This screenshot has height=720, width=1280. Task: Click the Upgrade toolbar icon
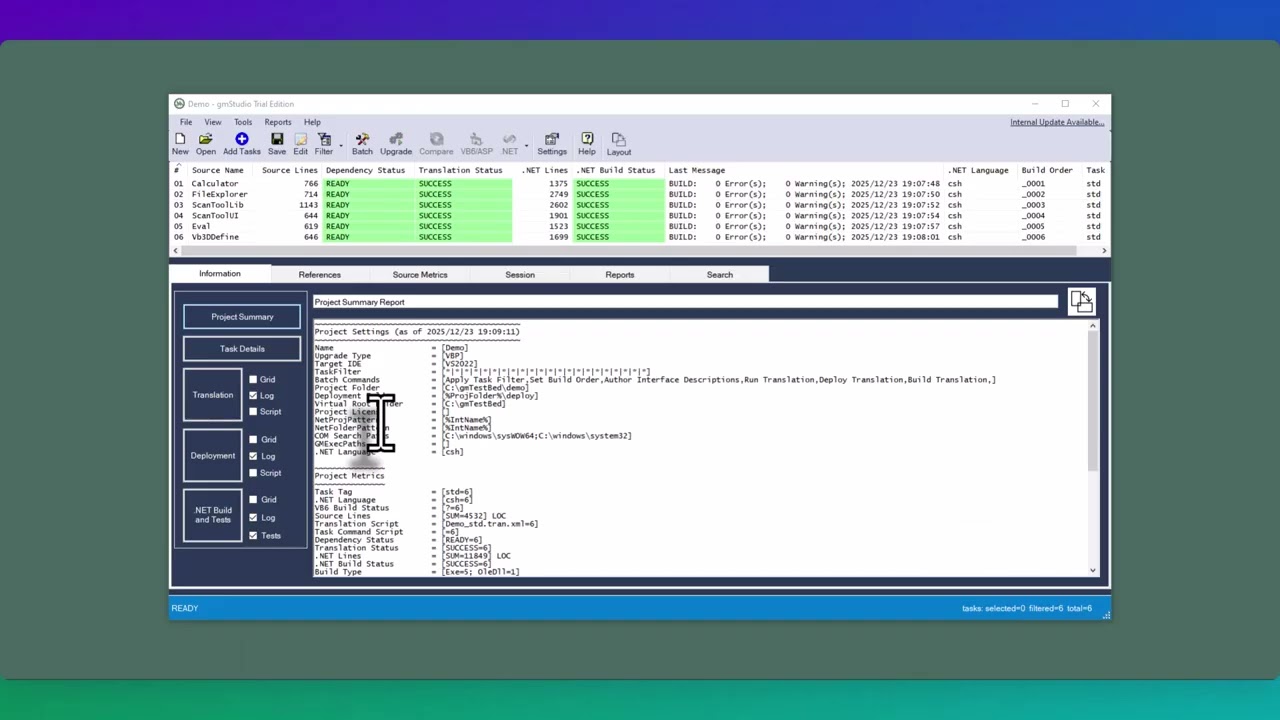tap(395, 144)
